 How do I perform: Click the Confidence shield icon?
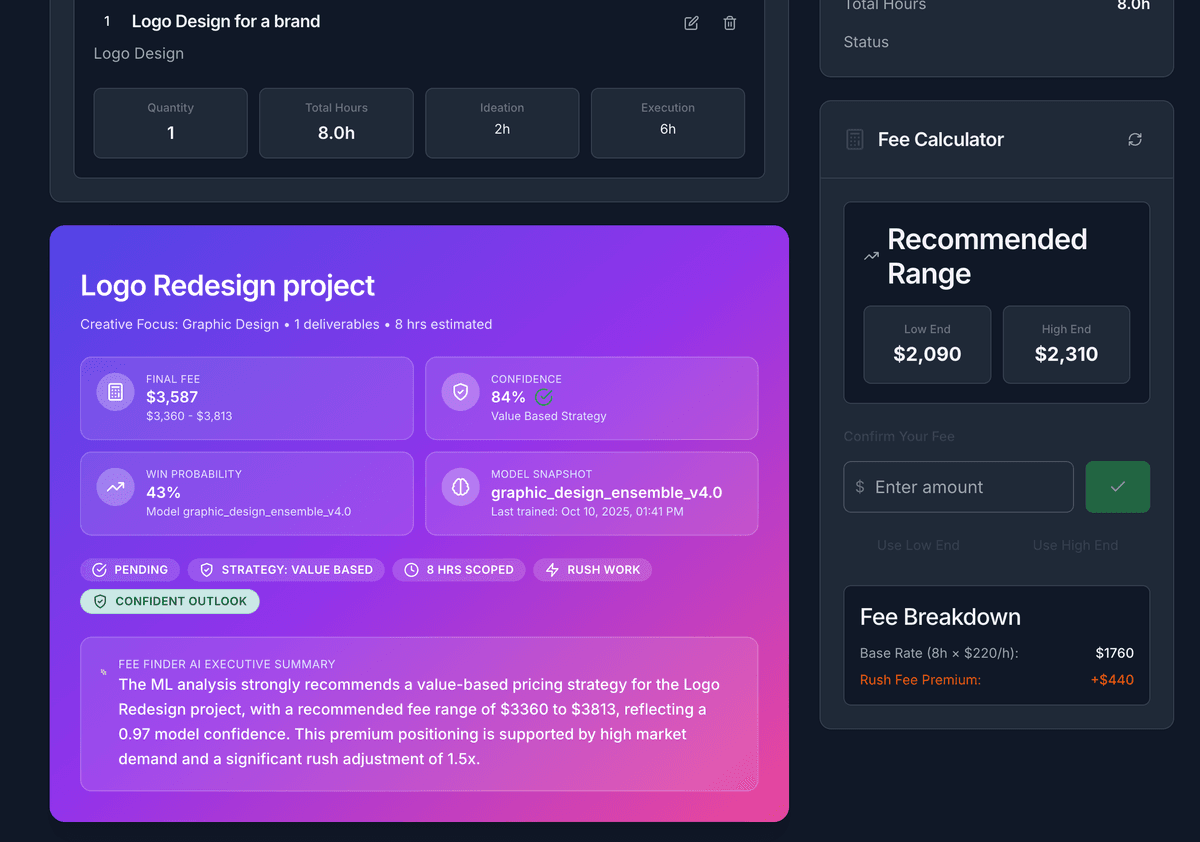[460, 392]
